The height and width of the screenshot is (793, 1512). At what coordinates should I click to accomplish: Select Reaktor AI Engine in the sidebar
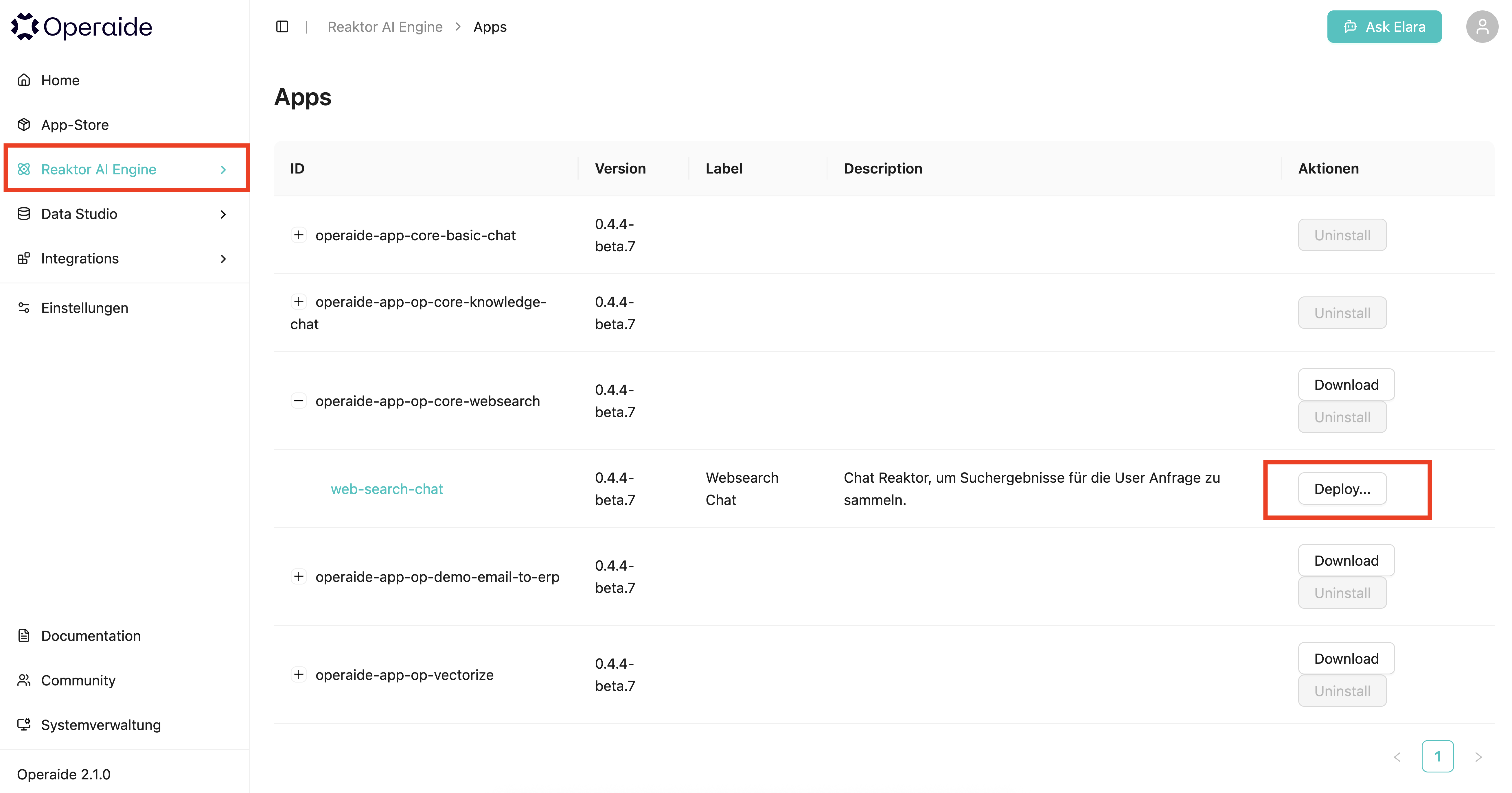(124, 169)
